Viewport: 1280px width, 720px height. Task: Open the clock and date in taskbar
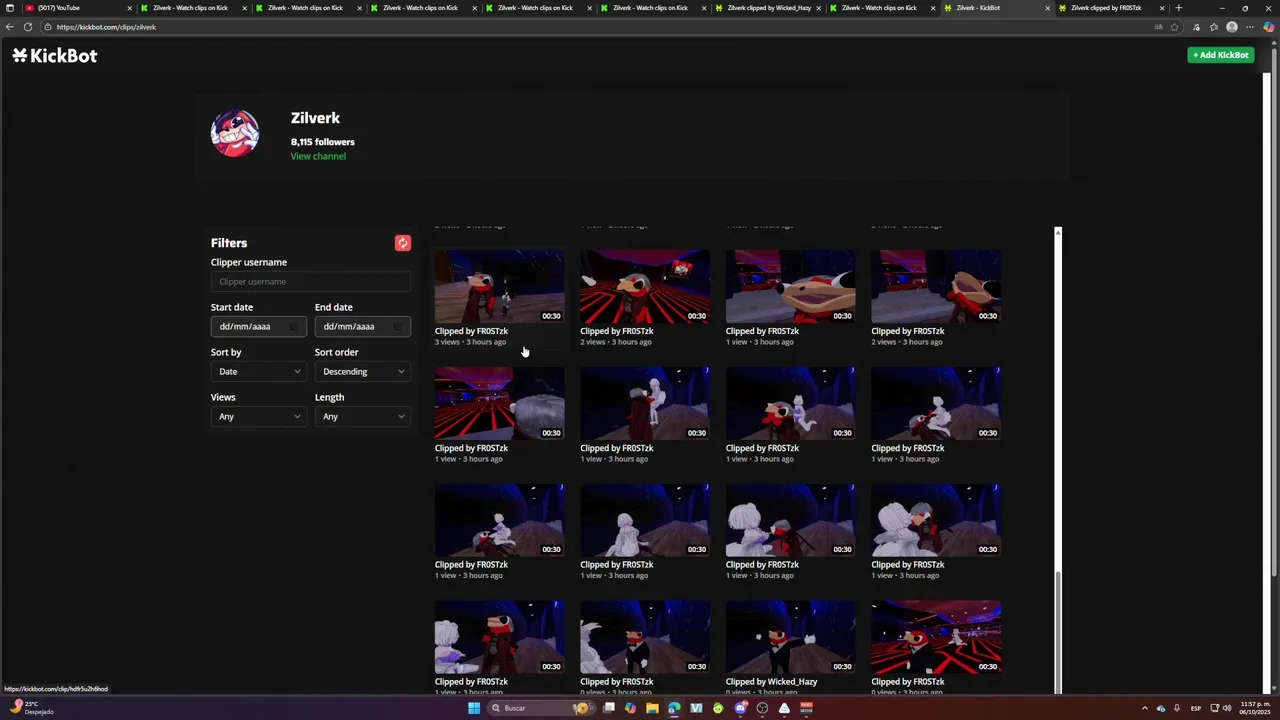coord(1254,708)
